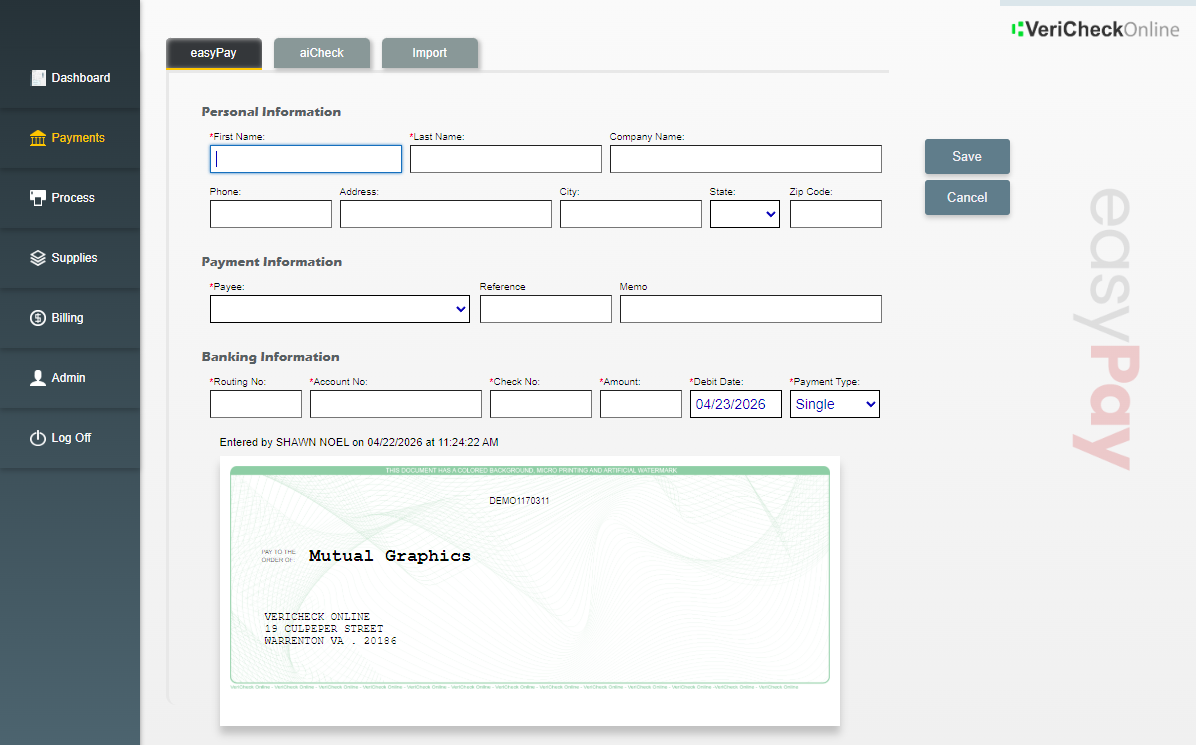Click the 'Payment Information' heading
This screenshot has height=745, width=1196.
[x=272, y=262]
